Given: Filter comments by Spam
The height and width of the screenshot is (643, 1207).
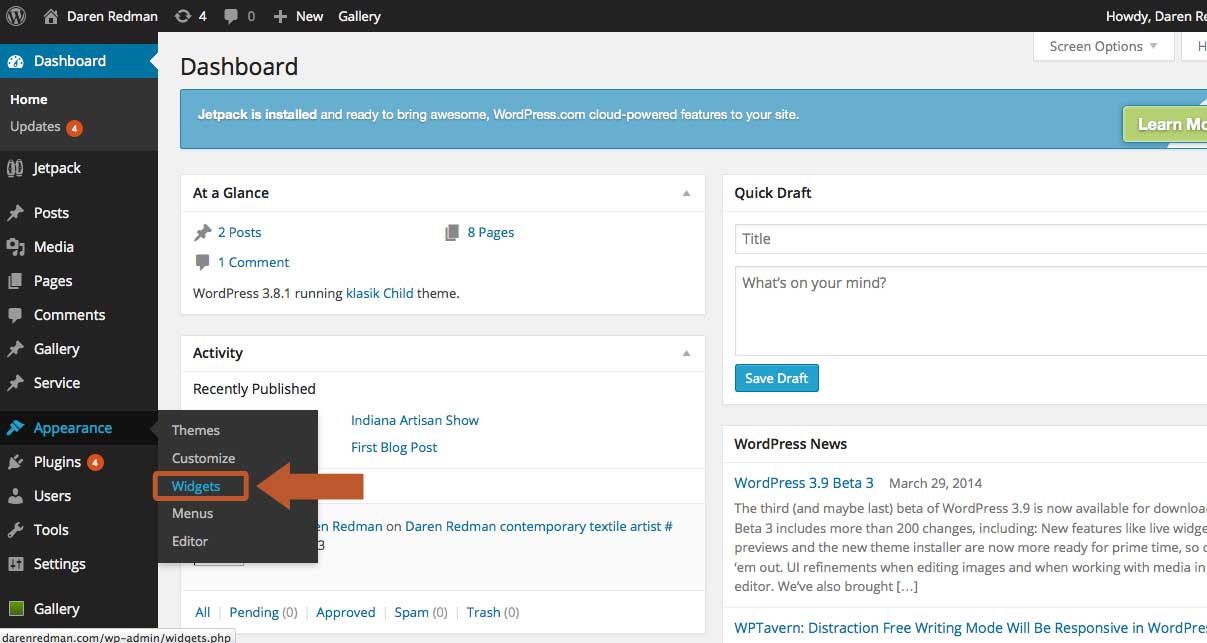Looking at the screenshot, I should (x=411, y=612).
